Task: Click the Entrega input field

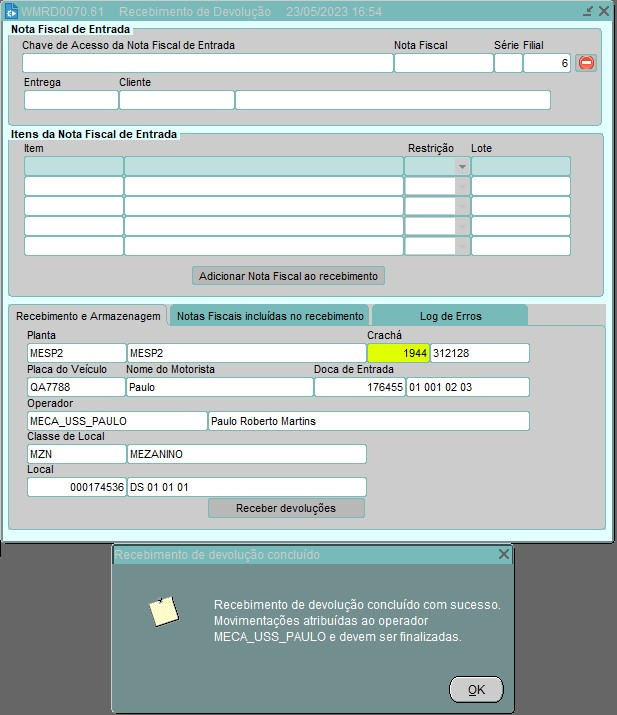Action: [x=71, y=100]
